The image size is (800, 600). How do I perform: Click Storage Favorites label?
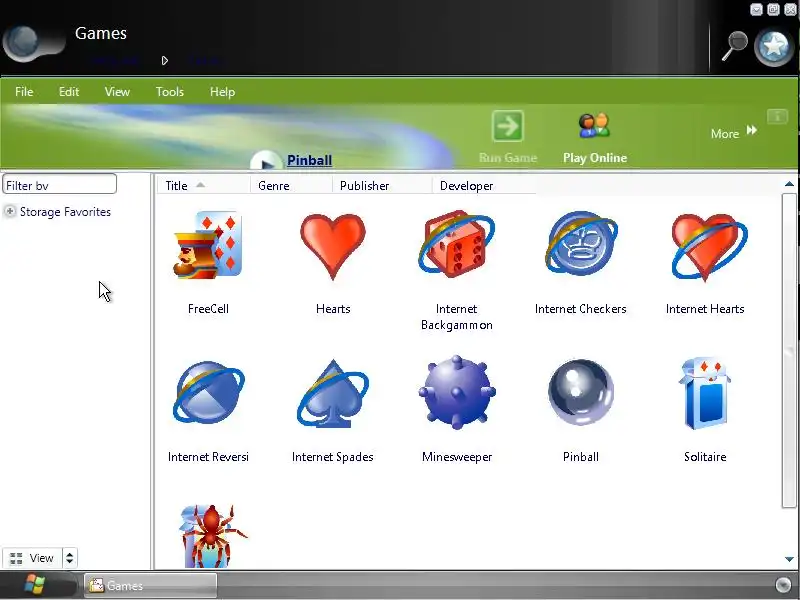[65, 212]
